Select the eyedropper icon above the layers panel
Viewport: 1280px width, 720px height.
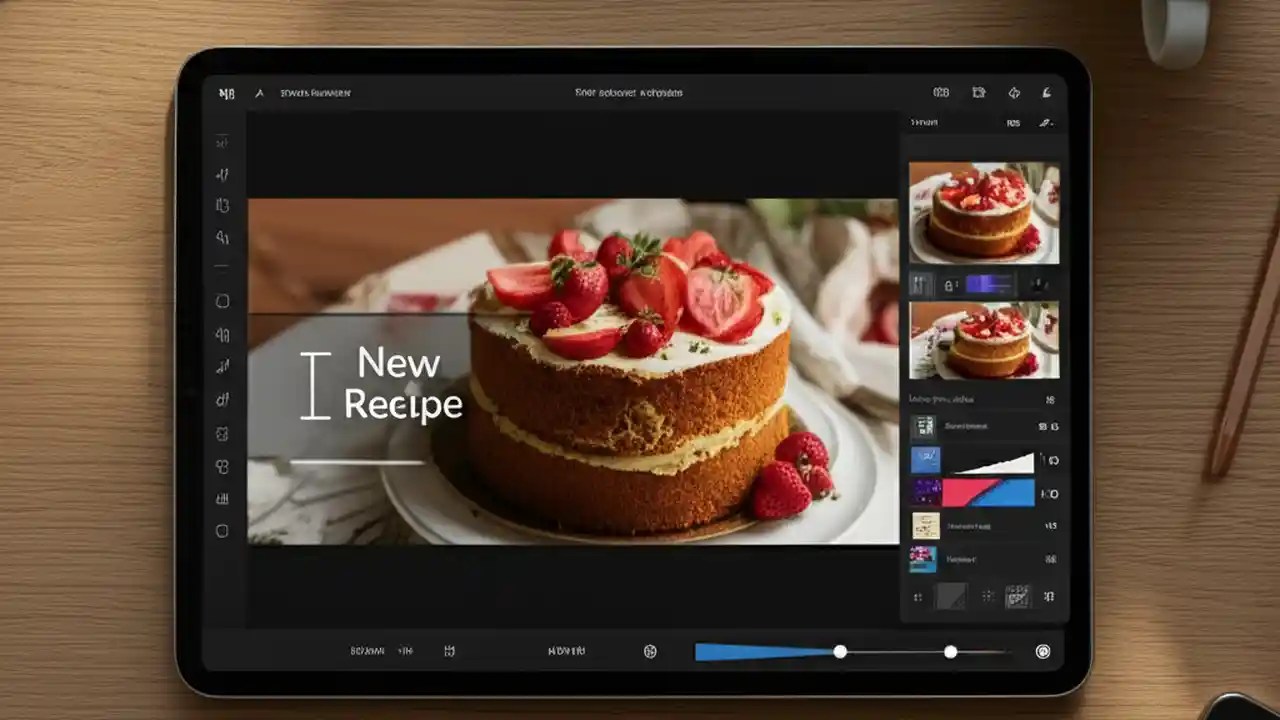coord(1047,122)
